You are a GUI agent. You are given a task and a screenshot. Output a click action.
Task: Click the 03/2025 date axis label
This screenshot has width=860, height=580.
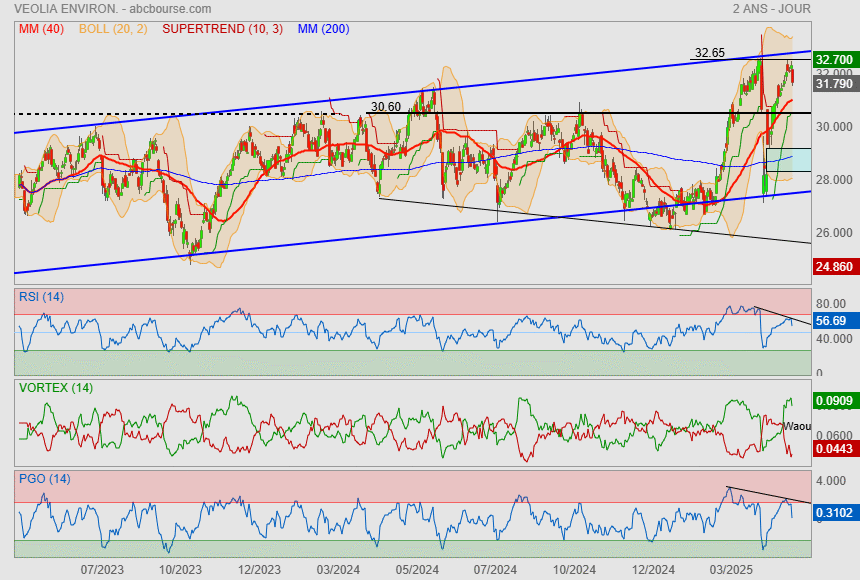pos(732,570)
